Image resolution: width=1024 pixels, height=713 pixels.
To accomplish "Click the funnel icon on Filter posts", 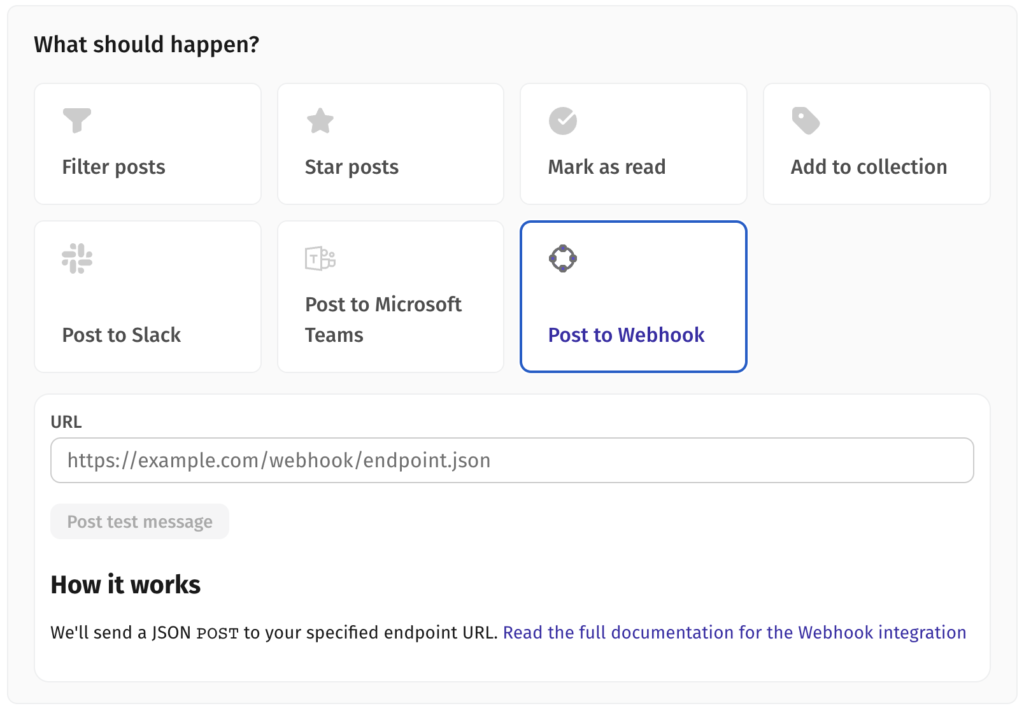I will click(x=77, y=120).
